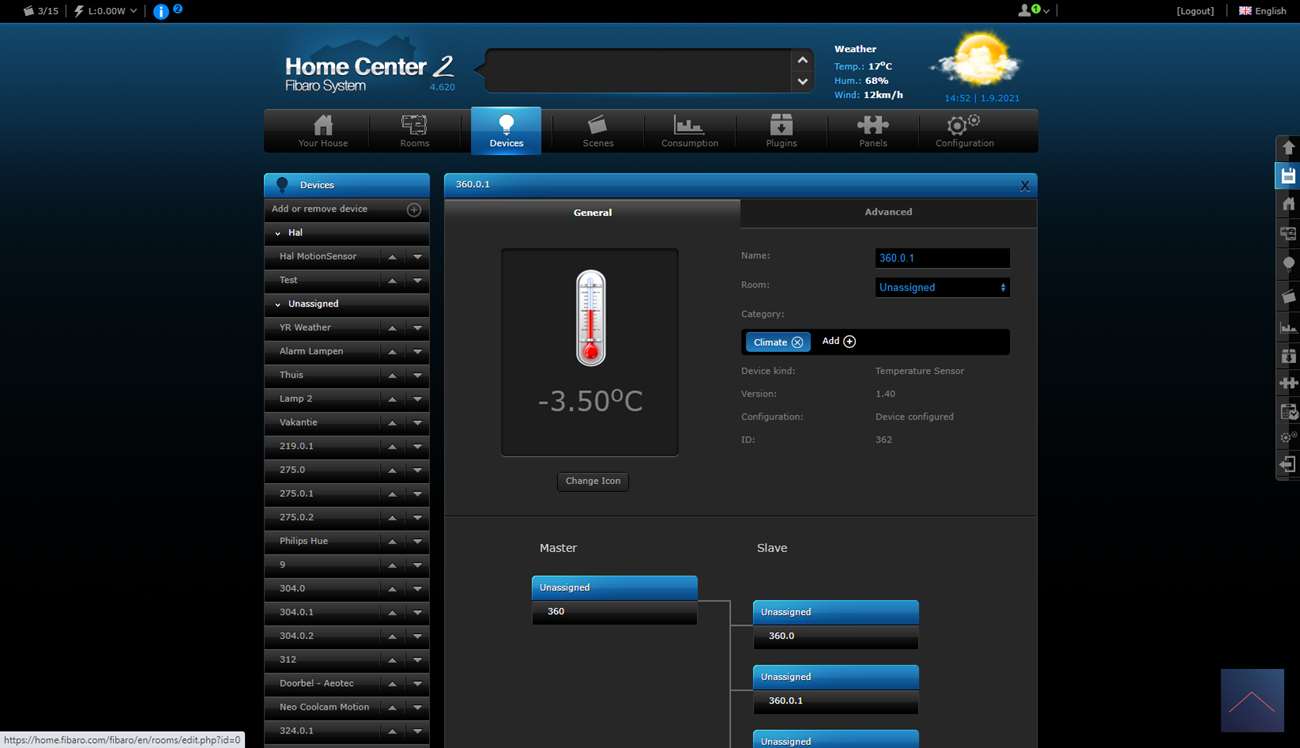Click the thermometer device icon
Screen dimensions: 1300x748
tap(590, 318)
